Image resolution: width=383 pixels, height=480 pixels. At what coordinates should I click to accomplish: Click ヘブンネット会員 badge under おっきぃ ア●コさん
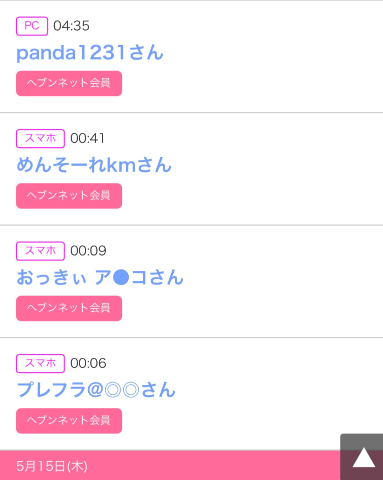(69, 308)
